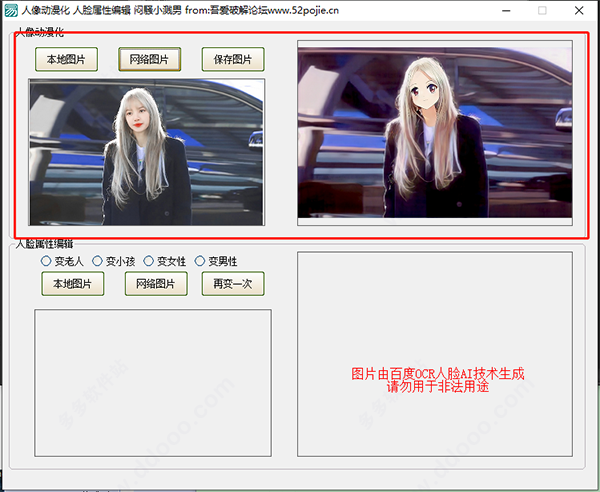Click the 保存图片 button

(233, 59)
